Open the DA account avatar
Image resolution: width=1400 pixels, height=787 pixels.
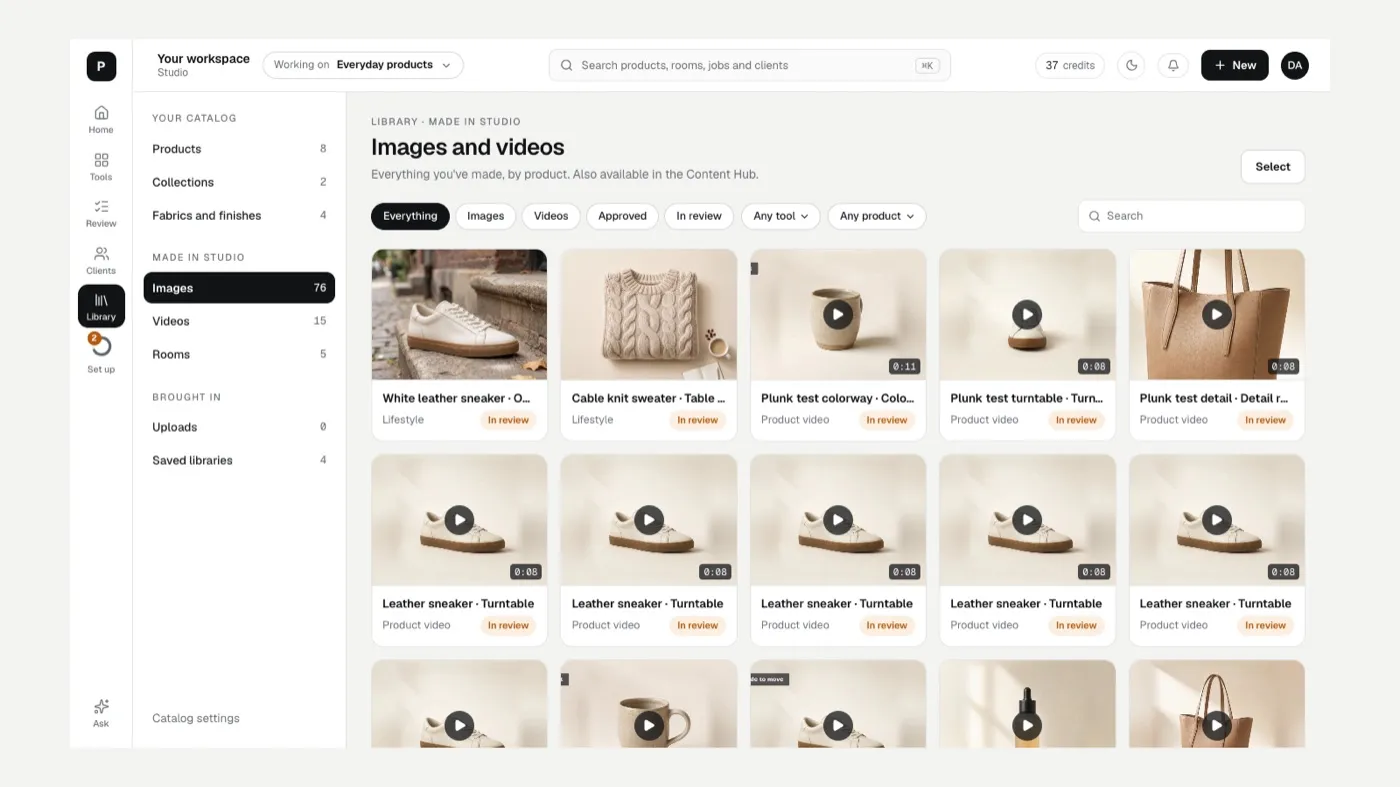click(1294, 65)
